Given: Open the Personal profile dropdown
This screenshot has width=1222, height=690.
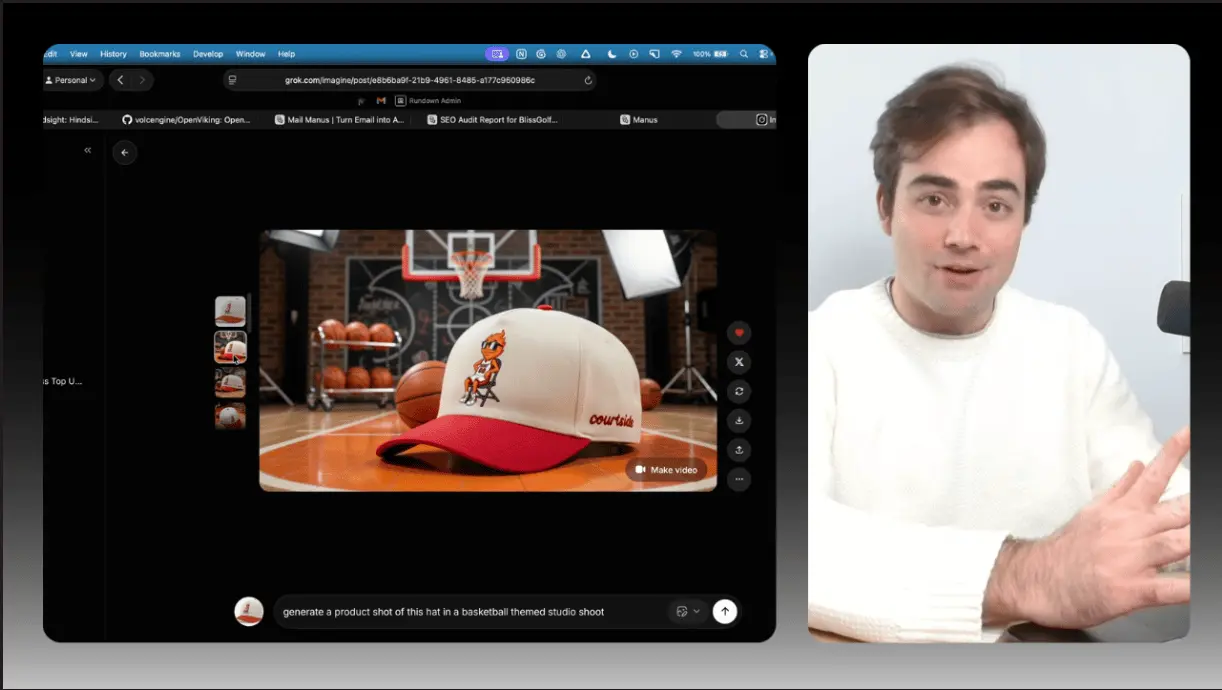Looking at the screenshot, I should pos(72,80).
